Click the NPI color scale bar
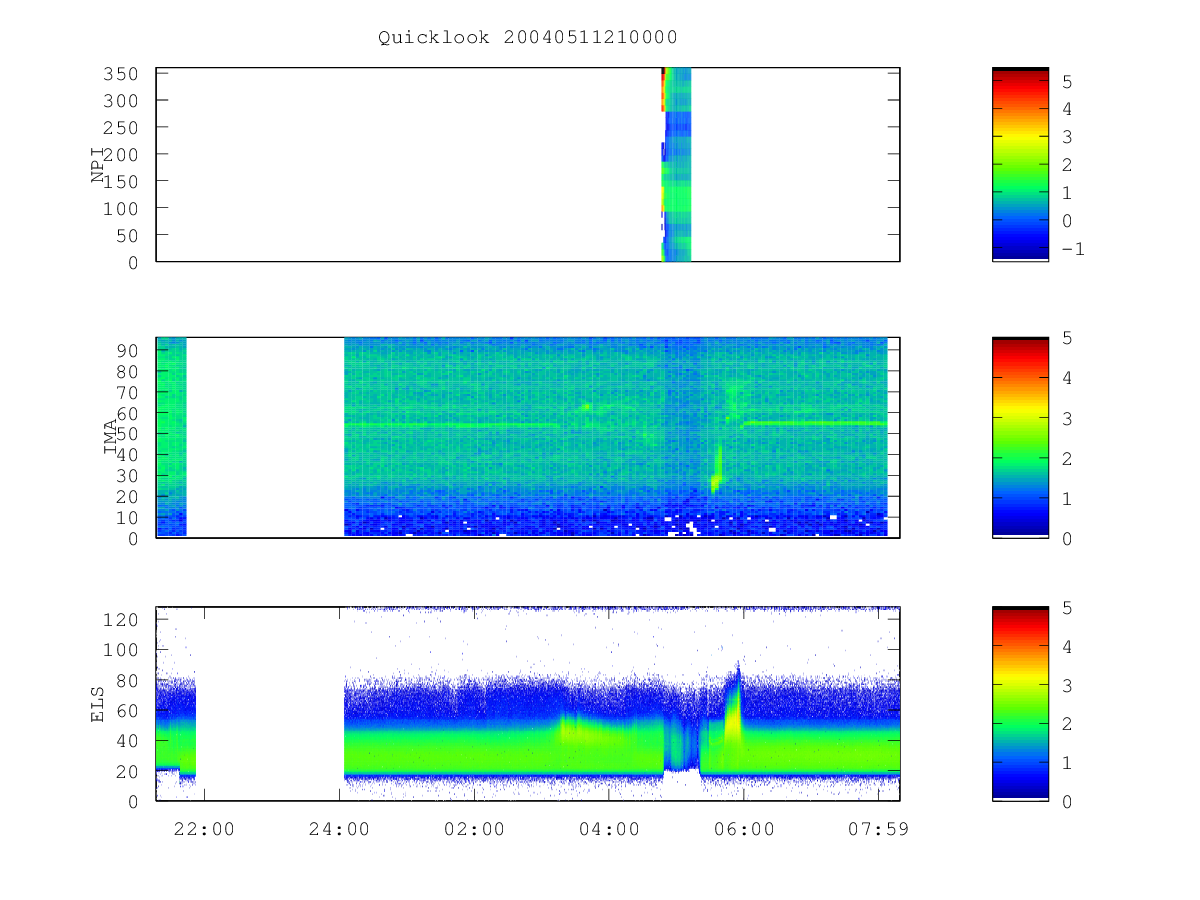Screen dimensions: 1200x900 tap(1020, 164)
